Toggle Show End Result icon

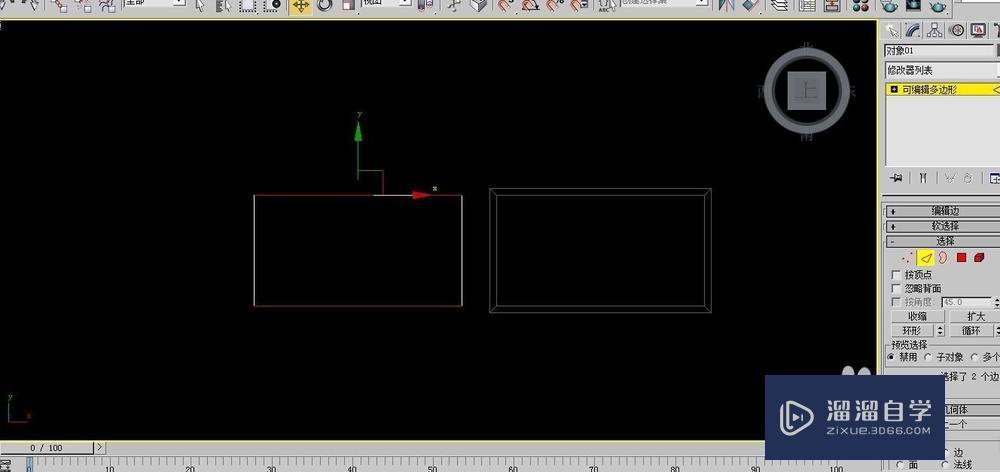922,178
